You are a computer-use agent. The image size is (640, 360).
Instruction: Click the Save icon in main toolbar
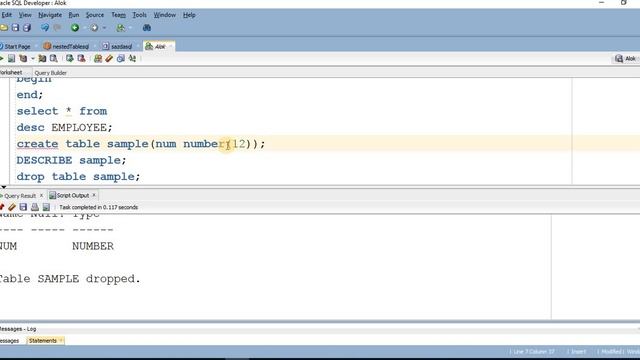[x=16, y=28]
